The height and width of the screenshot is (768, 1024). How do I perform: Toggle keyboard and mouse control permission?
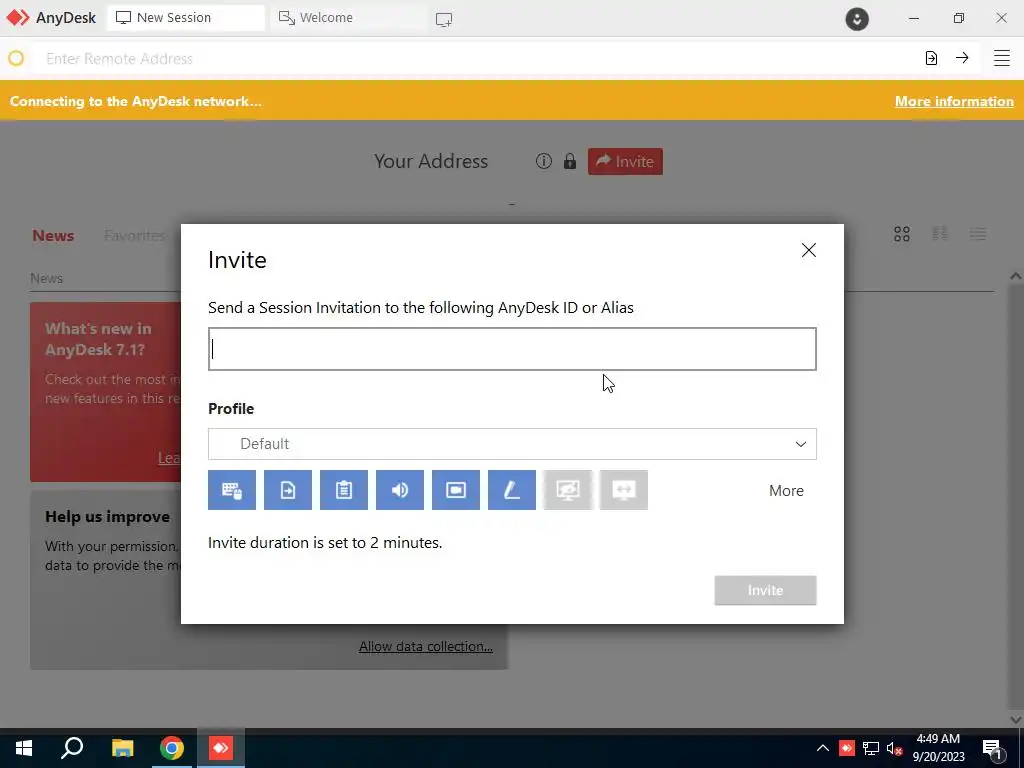[232, 490]
